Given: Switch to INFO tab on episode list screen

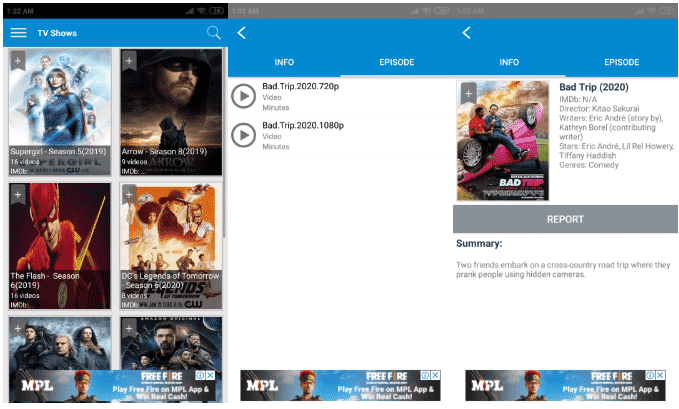Looking at the screenshot, I should 284,62.
